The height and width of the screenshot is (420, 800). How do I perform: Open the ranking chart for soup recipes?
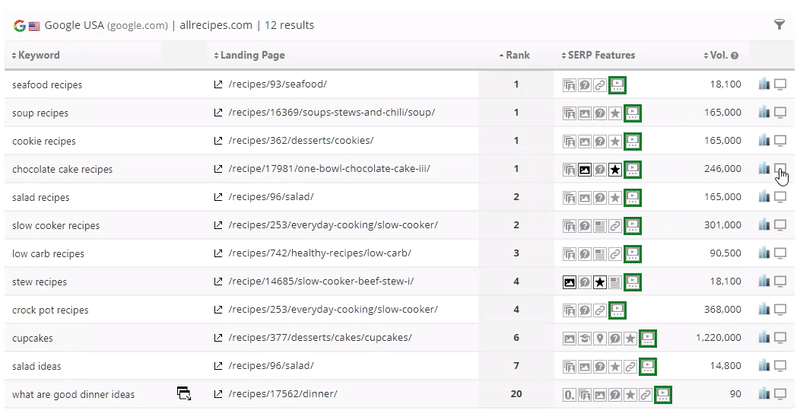click(764, 113)
